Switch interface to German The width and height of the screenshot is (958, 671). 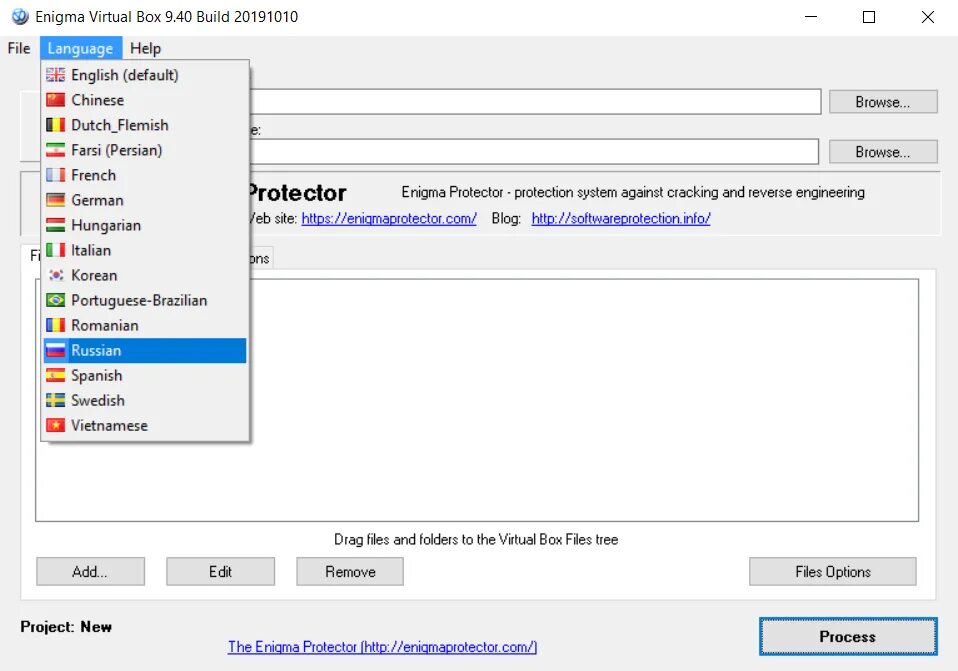point(145,200)
